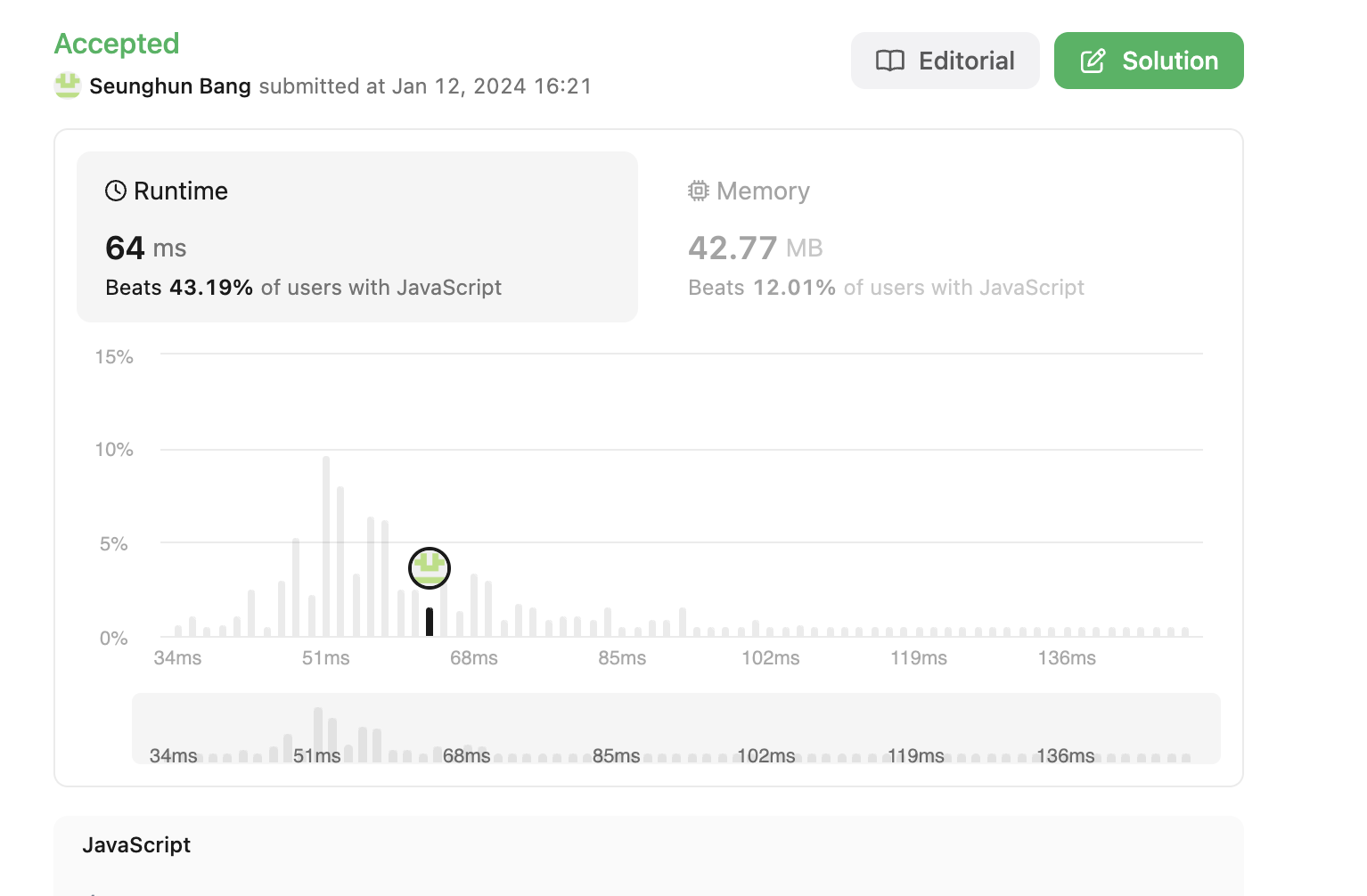Open the Editorial book icon

point(890,61)
